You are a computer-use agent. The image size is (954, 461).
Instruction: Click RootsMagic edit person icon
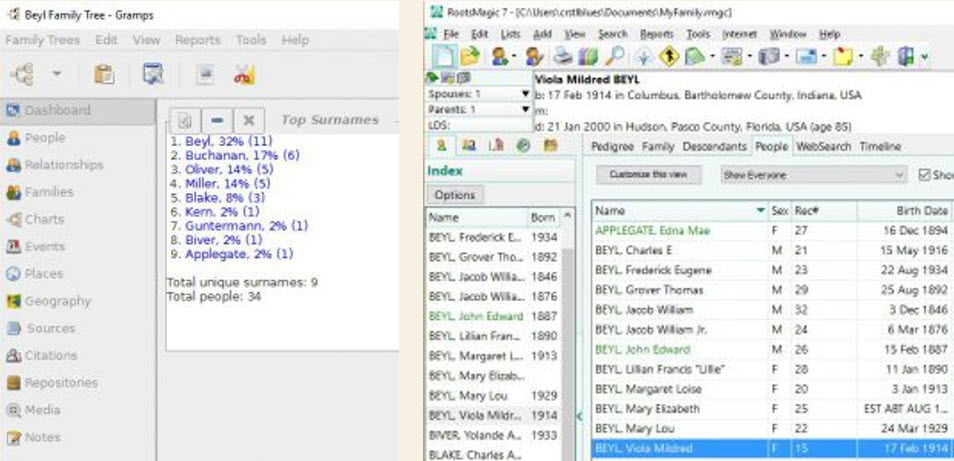[535, 57]
